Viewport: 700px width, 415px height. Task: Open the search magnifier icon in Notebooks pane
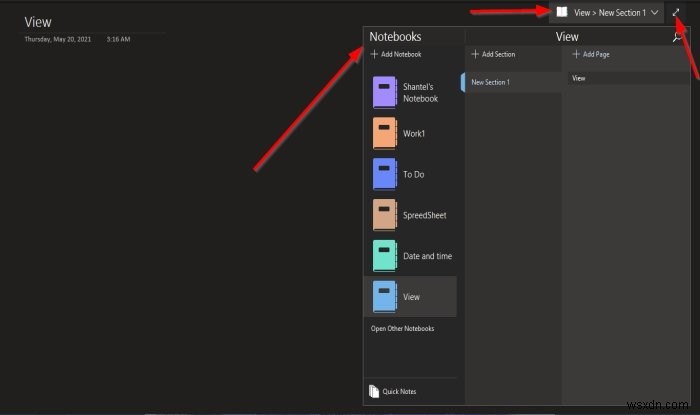(x=677, y=37)
